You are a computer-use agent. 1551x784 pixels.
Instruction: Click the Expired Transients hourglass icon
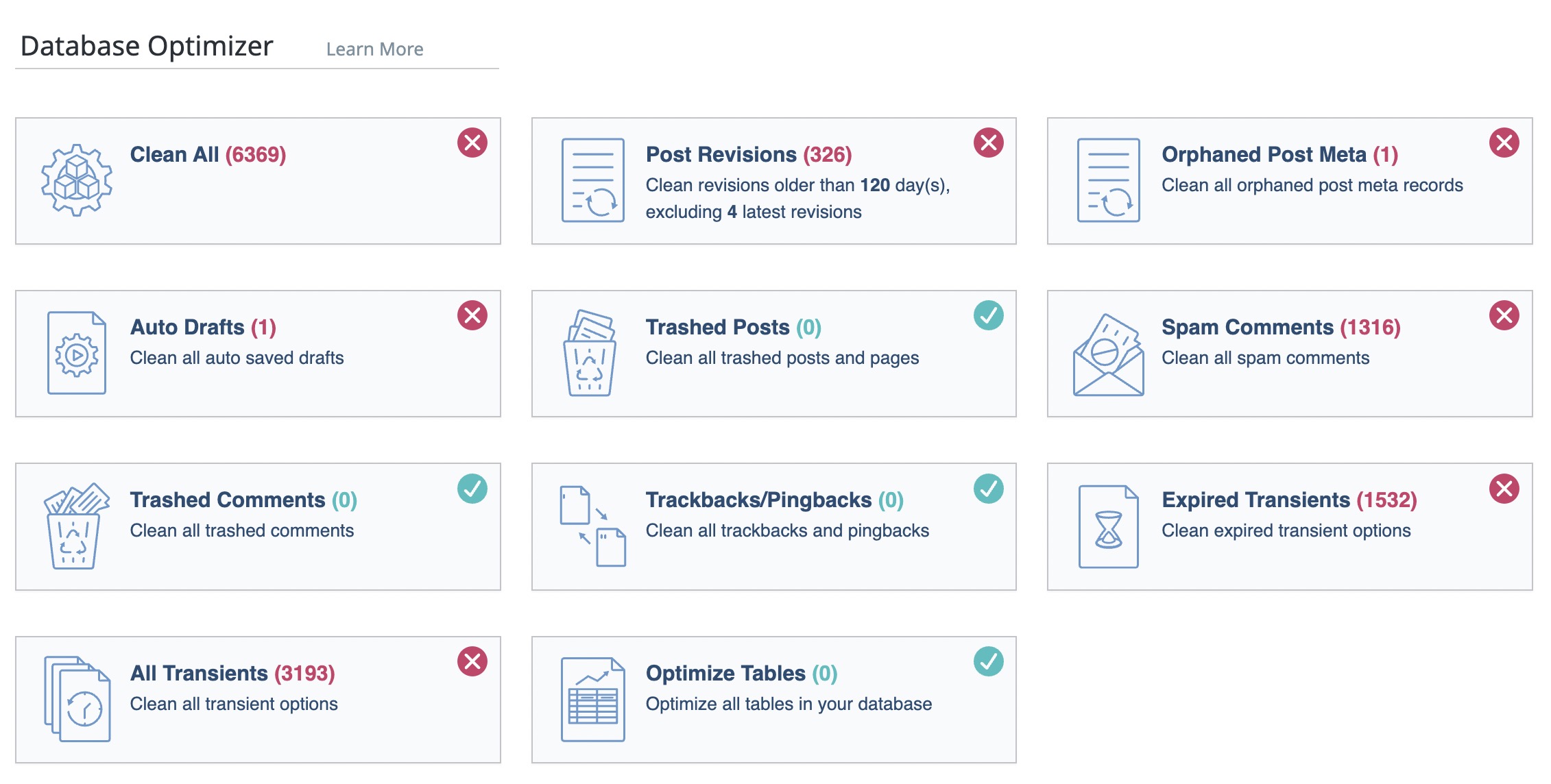tap(1109, 526)
